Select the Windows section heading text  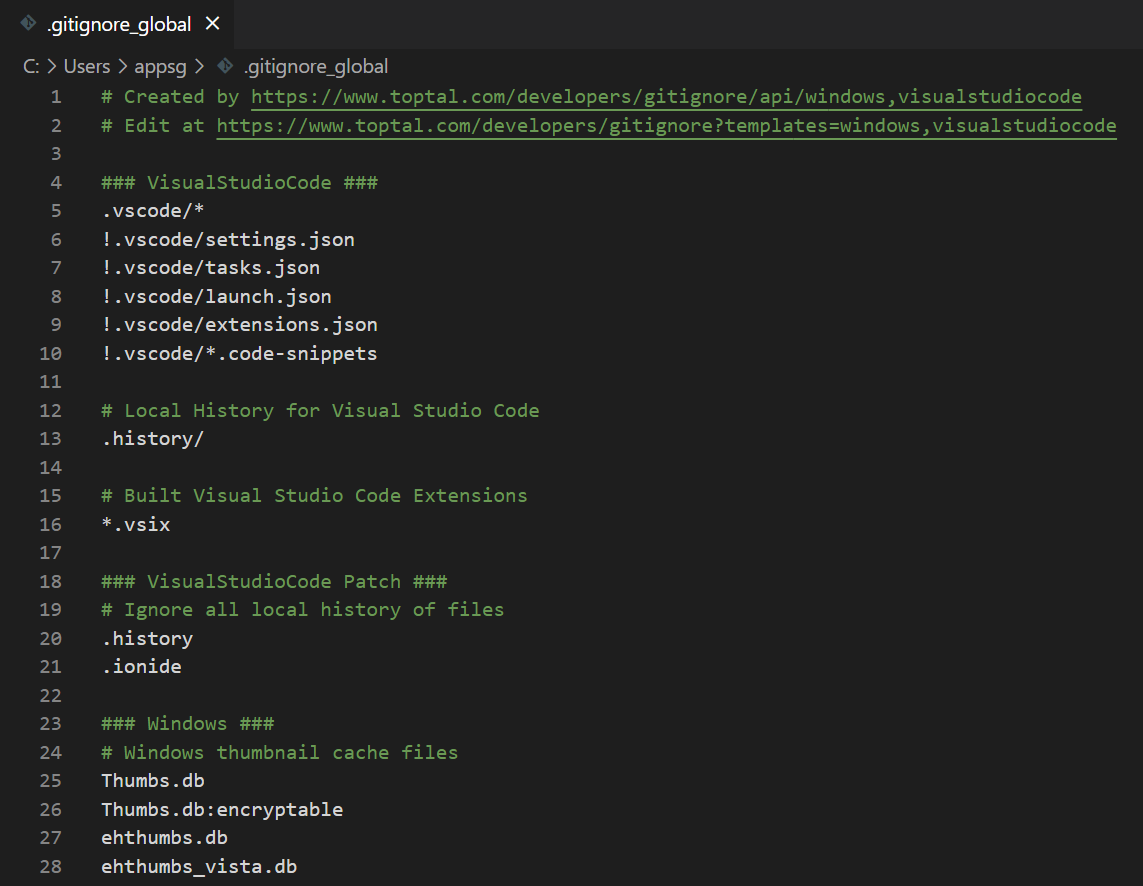click(187, 723)
